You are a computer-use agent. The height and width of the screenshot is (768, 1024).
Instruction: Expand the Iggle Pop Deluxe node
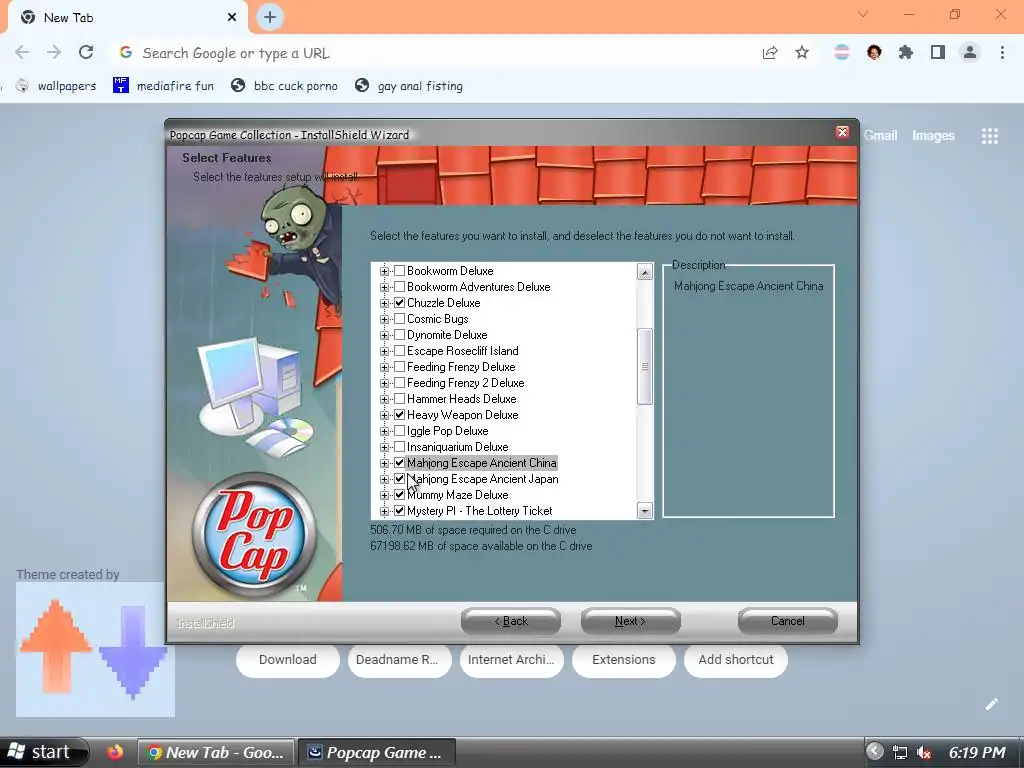tap(385, 432)
